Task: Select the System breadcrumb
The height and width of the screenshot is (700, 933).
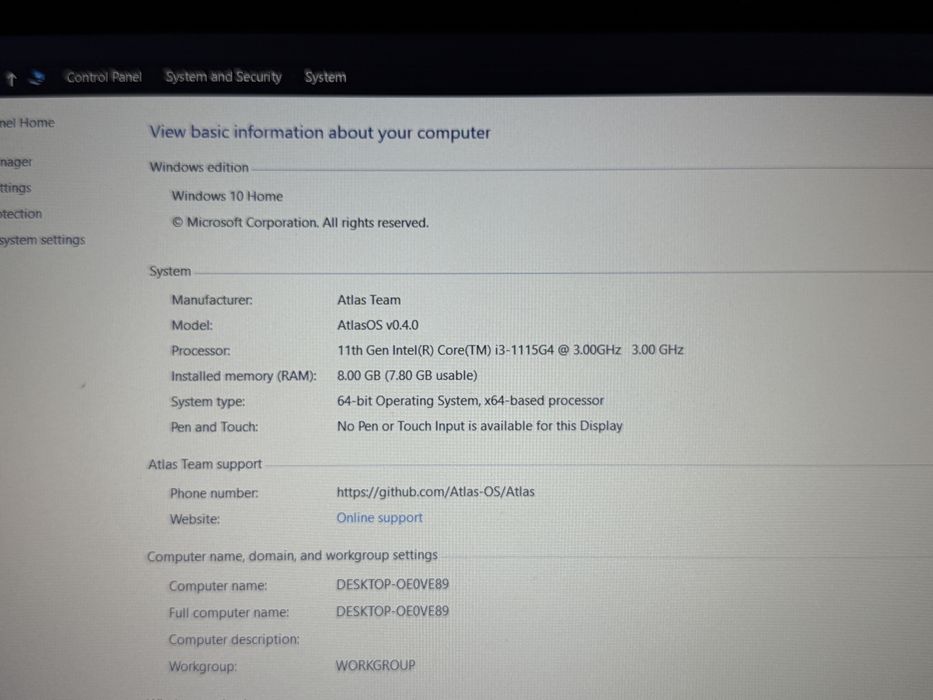Action: [325, 77]
